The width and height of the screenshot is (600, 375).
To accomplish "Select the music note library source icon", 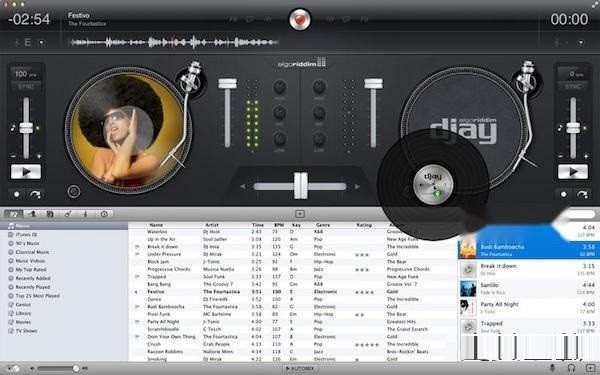I will point(13,214).
